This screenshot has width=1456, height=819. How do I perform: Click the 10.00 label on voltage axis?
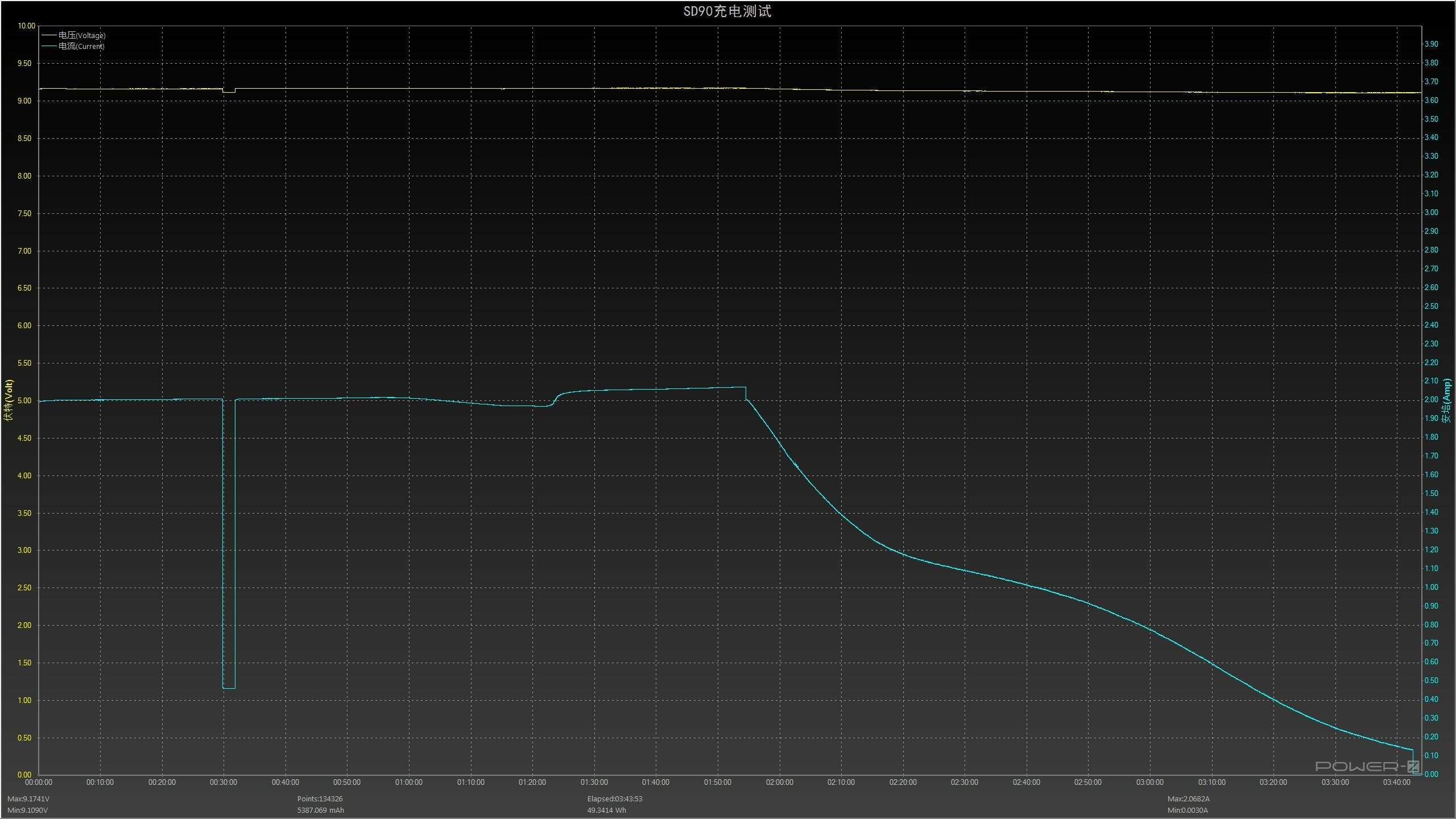[26, 26]
